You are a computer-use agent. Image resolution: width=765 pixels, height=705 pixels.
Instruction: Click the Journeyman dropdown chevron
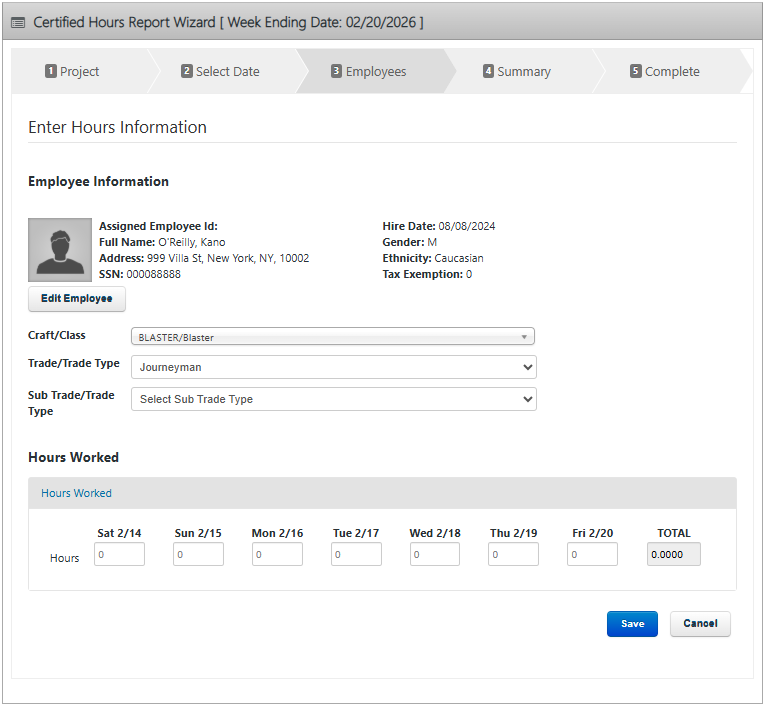click(527, 367)
